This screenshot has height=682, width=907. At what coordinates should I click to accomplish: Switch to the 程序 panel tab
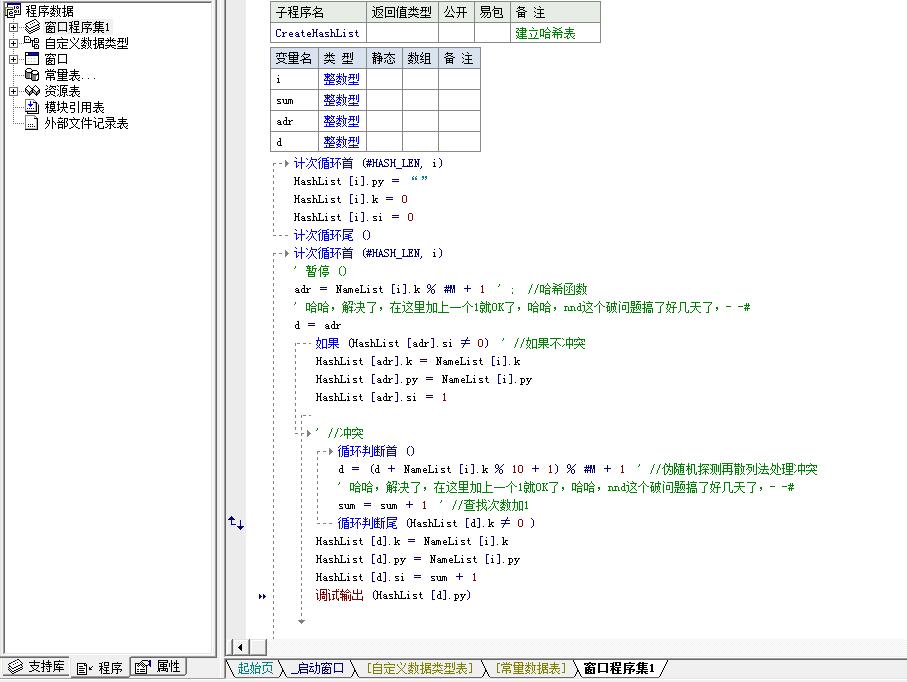click(x=99, y=668)
